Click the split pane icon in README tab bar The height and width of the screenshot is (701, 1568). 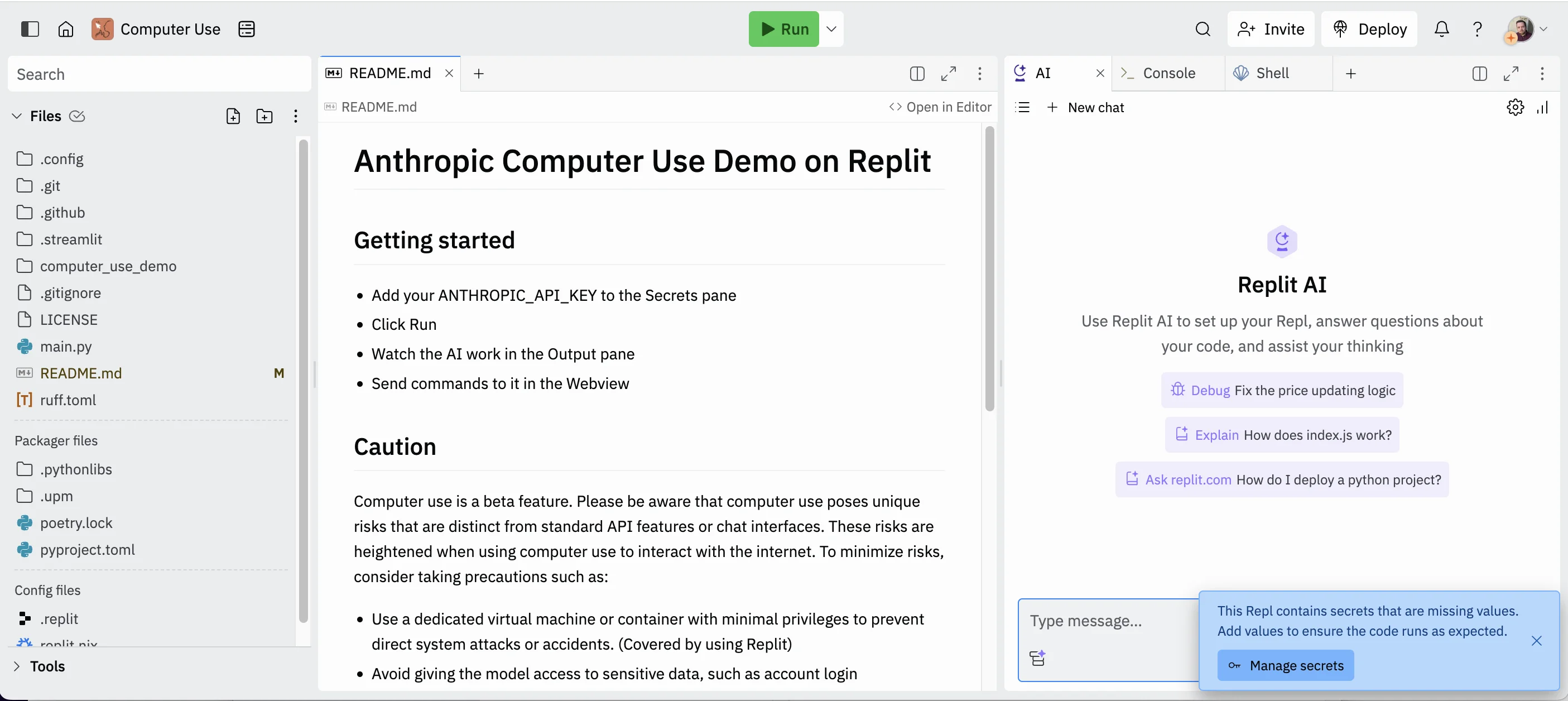(x=917, y=73)
